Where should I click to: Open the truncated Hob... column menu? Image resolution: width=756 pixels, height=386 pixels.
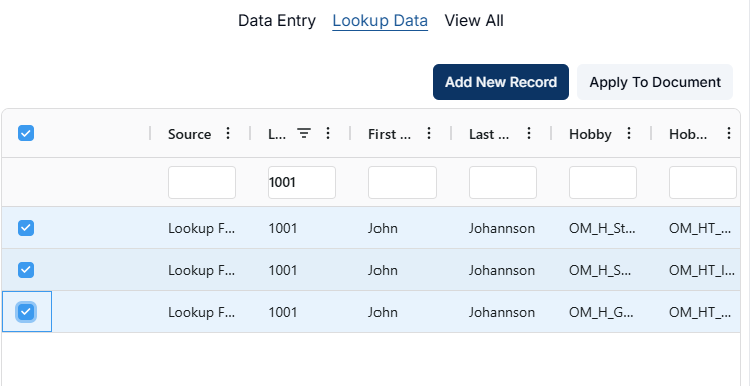pos(729,133)
